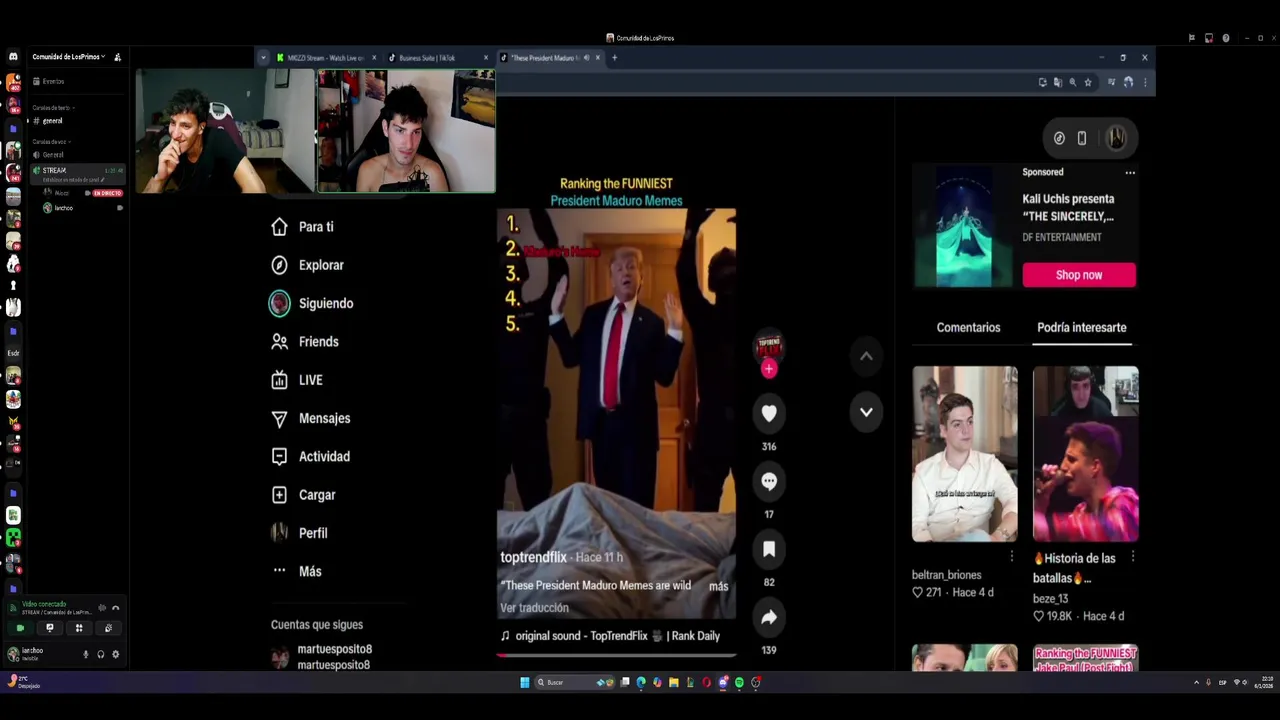This screenshot has width=1280, height=720.
Task: Click Ver traducción under caption
Action: [534, 608]
